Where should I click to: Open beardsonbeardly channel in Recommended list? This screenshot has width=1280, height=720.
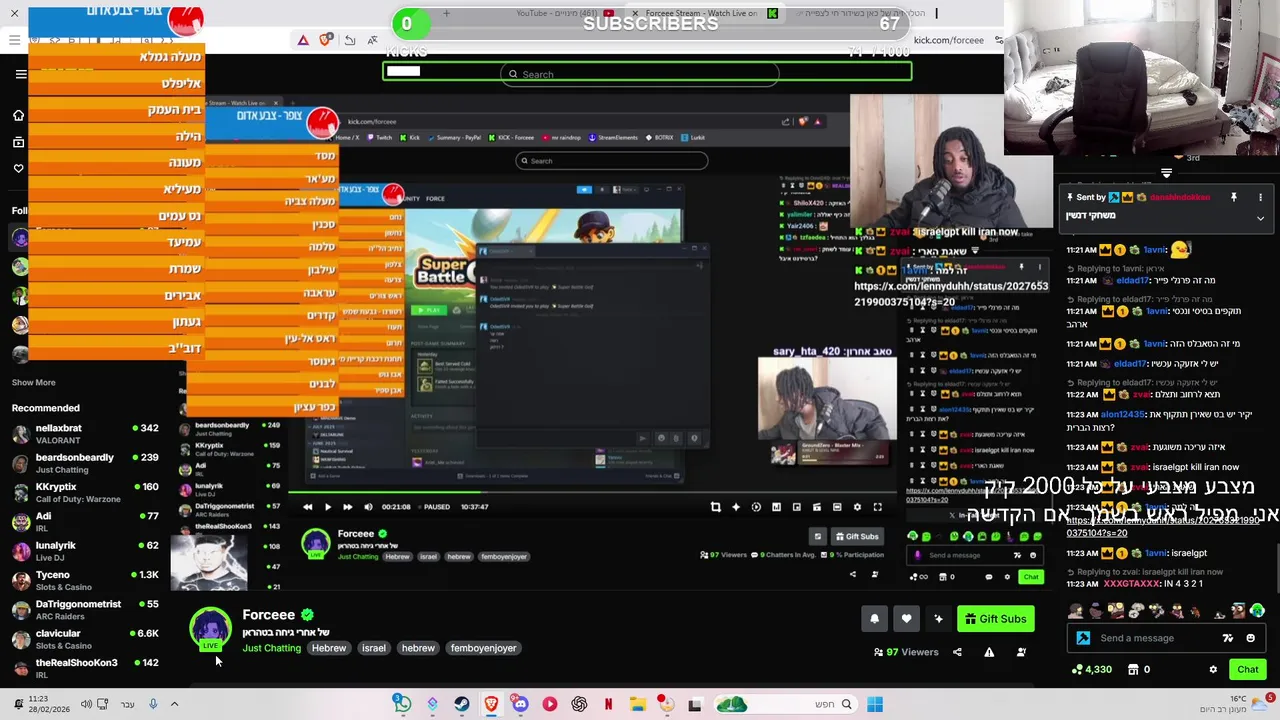pyautogui.click(x=85, y=463)
